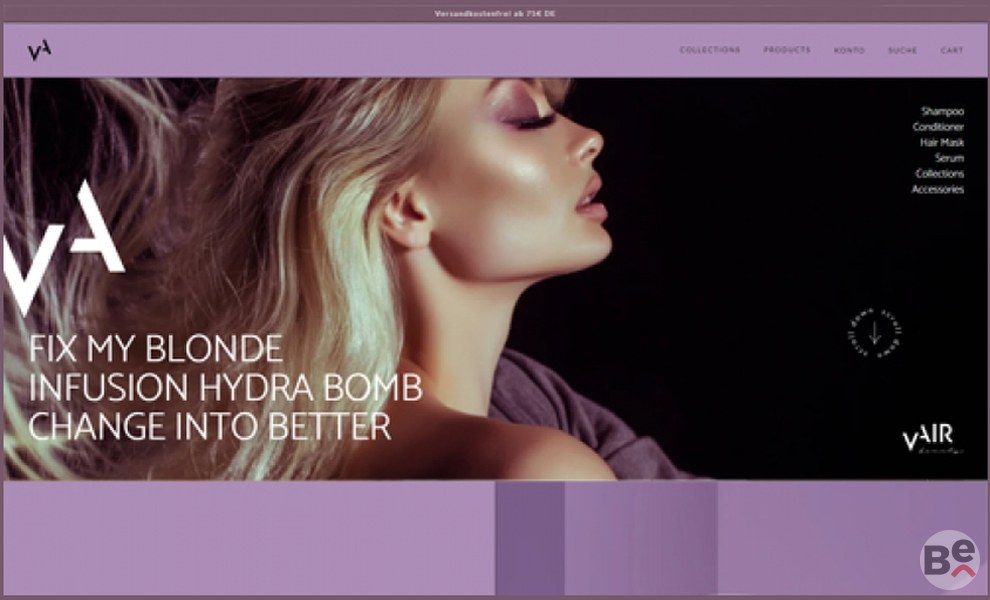Viewport: 990px width, 600px height.
Task: Click the circular scroll down arrow icon
Action: coord(874,335)
